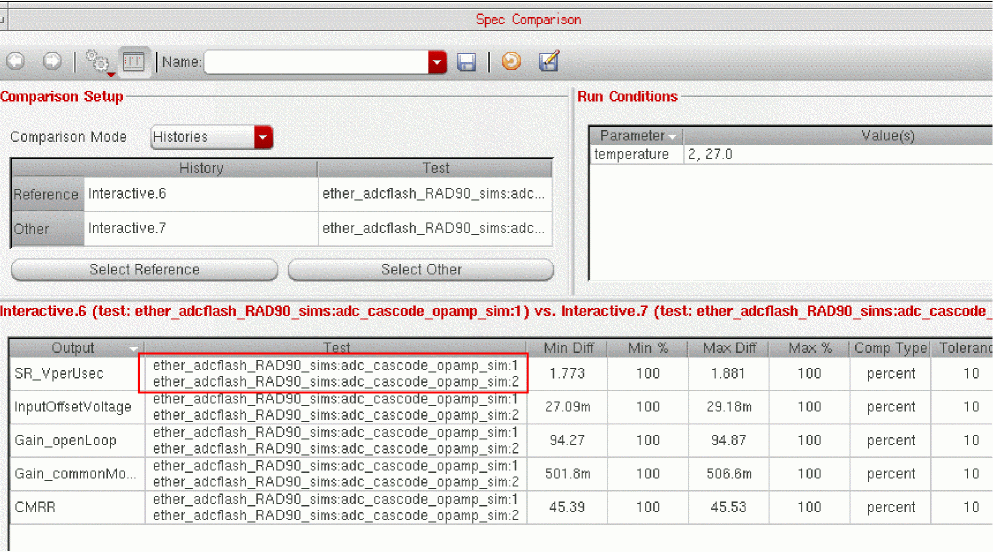
Task: Click the back navigation arrow icon
Action: point(15,62)
